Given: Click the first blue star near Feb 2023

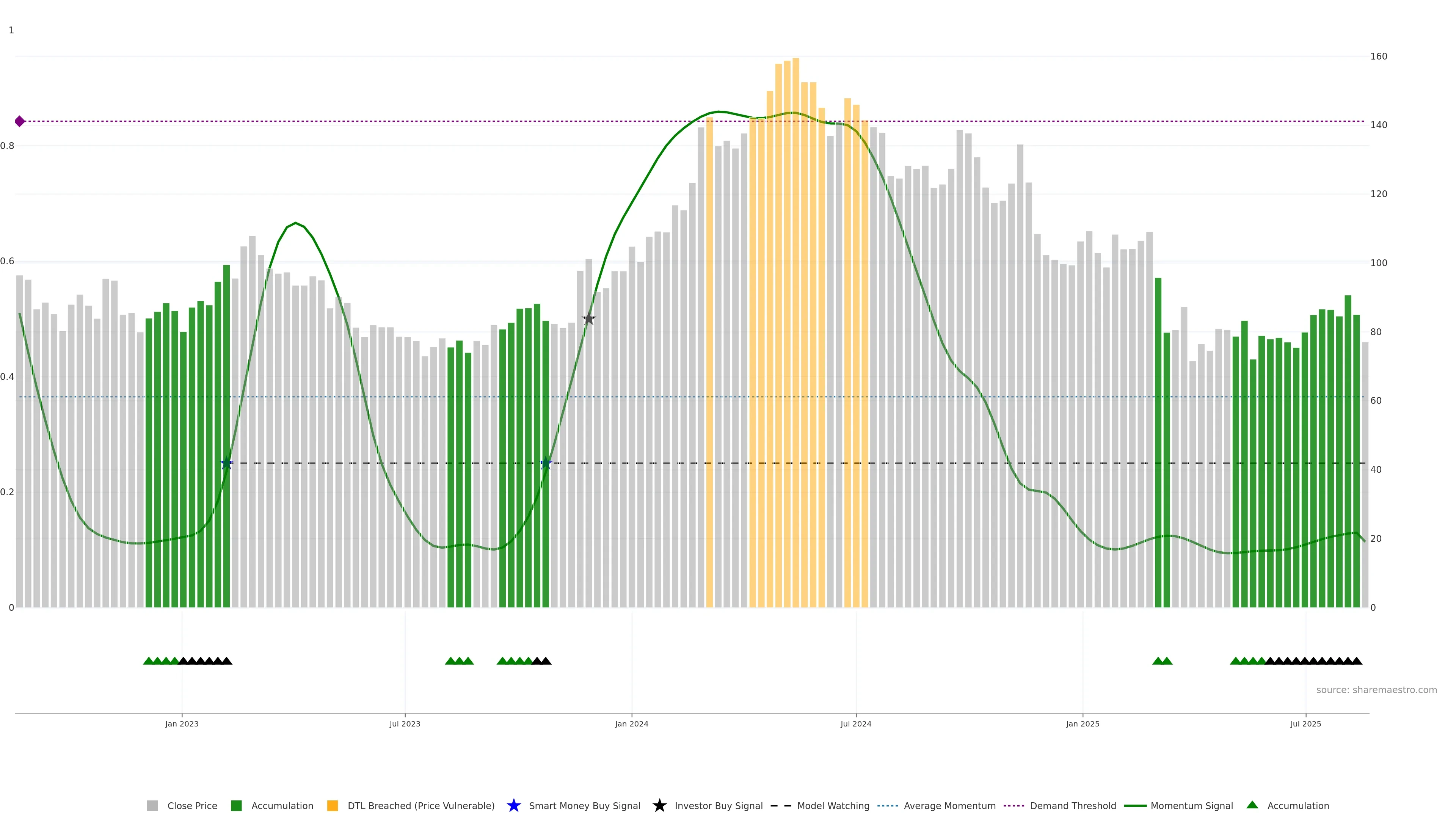Looking at the screenshot, I should click(227, 463).
